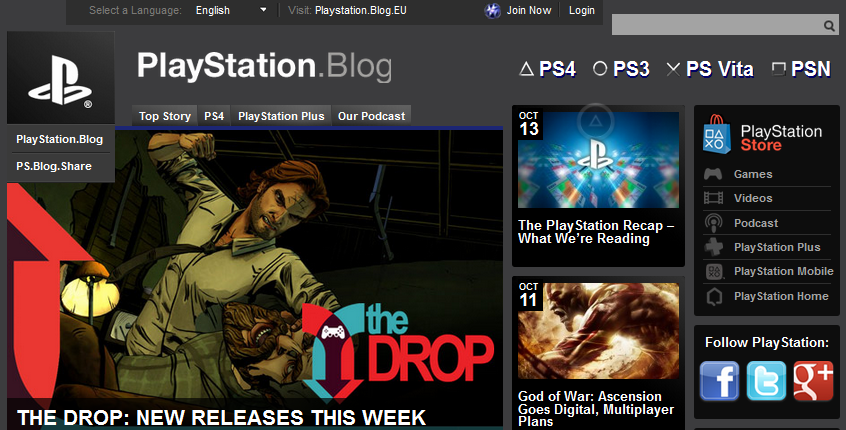Viewport: 846px width, 430px height.
Task: Open Podcast in the Store sidebar
Action: (756, 223)
